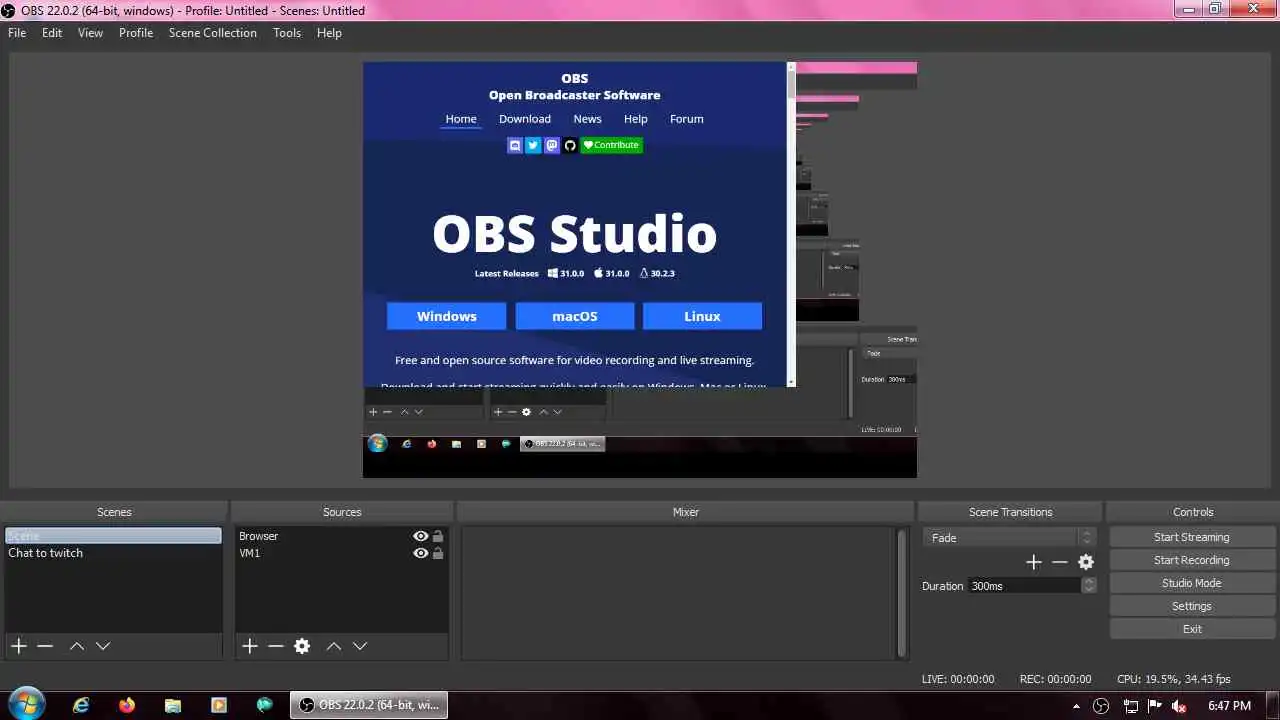Select the 'Chat to twitch' scene

coord(113,553)
